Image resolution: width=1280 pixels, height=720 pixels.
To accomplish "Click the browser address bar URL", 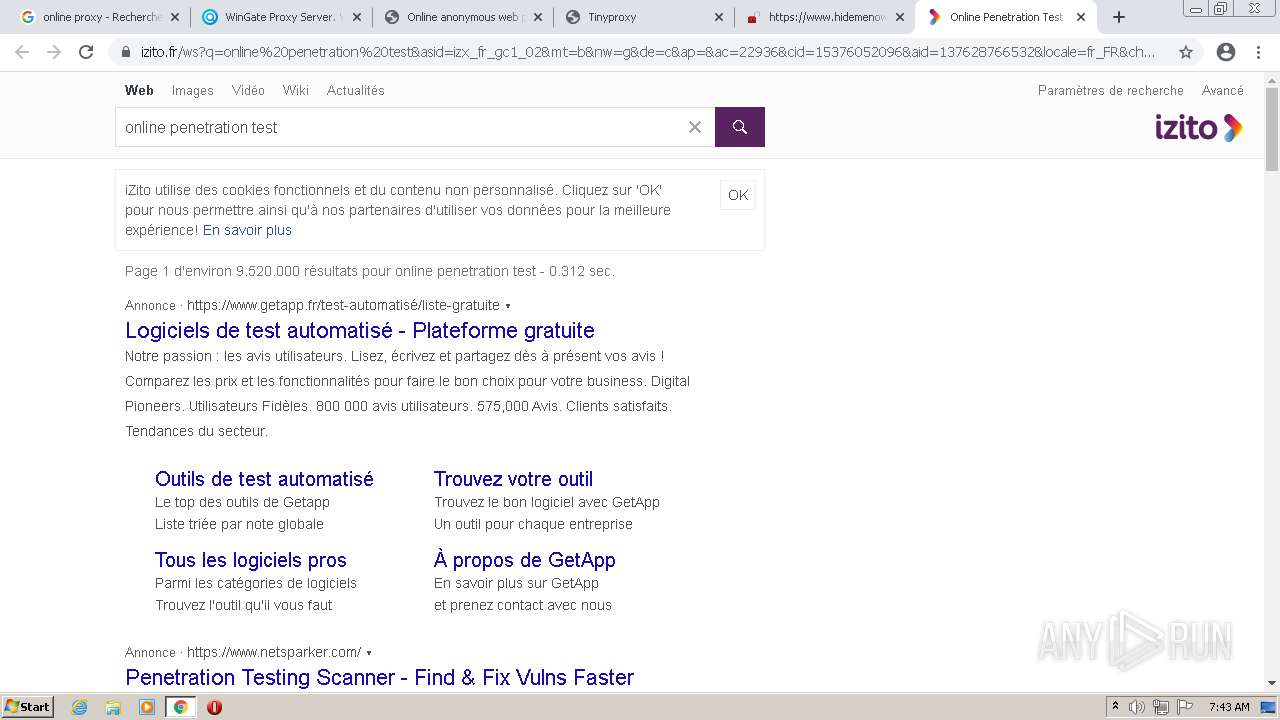I will pyautogui.click(x=648, y=52).
